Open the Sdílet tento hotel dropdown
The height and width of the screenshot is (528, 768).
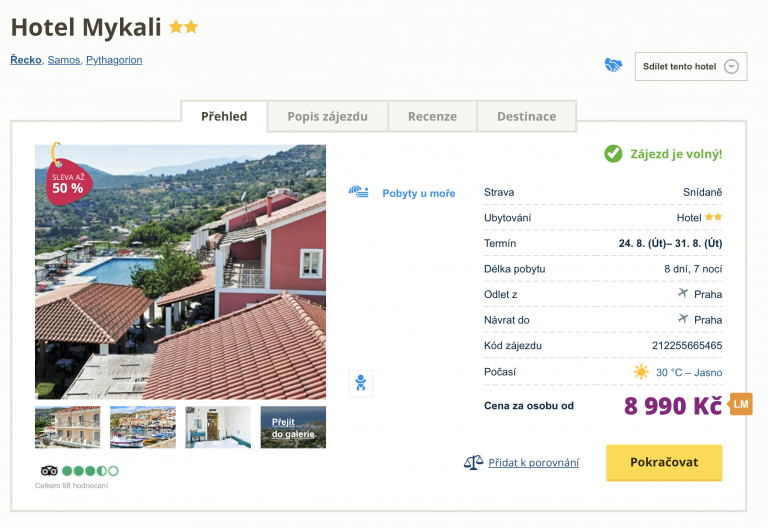pyautogui.click(x=691, y=67)
